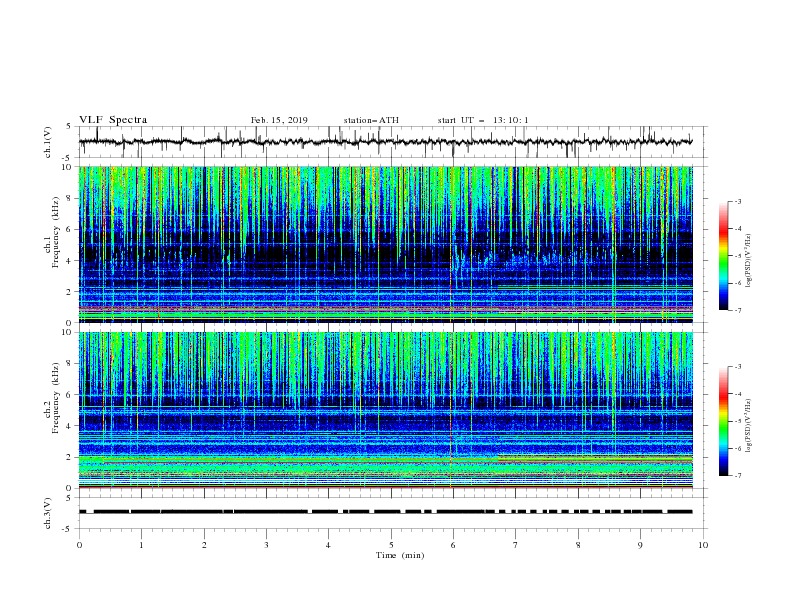Click inside the ch.1 spectrogram panel
The height and width of the screenshot is (612, 792).
click(x=386, y=244)
